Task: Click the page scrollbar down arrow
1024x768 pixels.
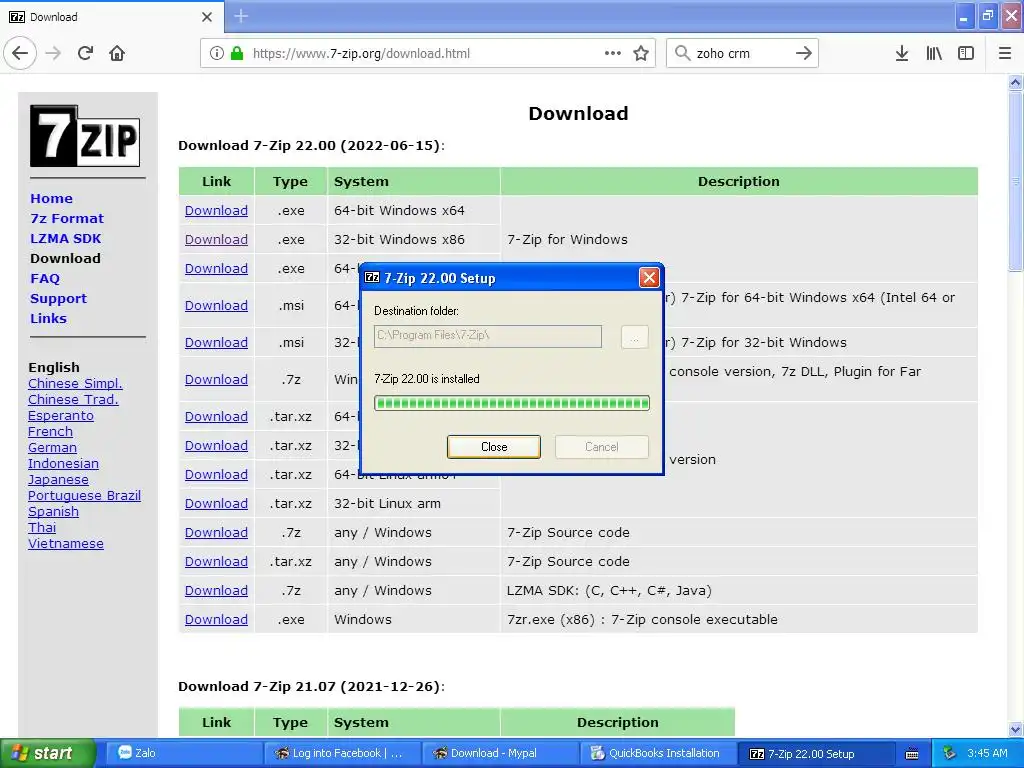Action: click(1016, 729)
